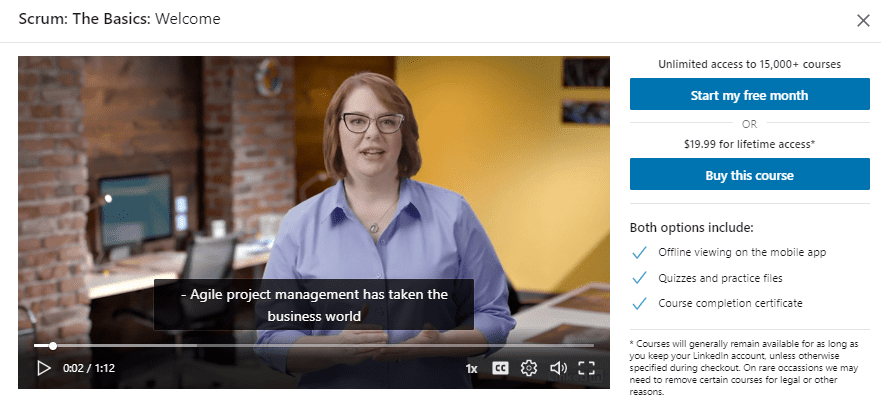This screenshot has width=881, height=399.
Task: Click the Scrum: The Basics: Welcome title
Action: click(119, 19)
